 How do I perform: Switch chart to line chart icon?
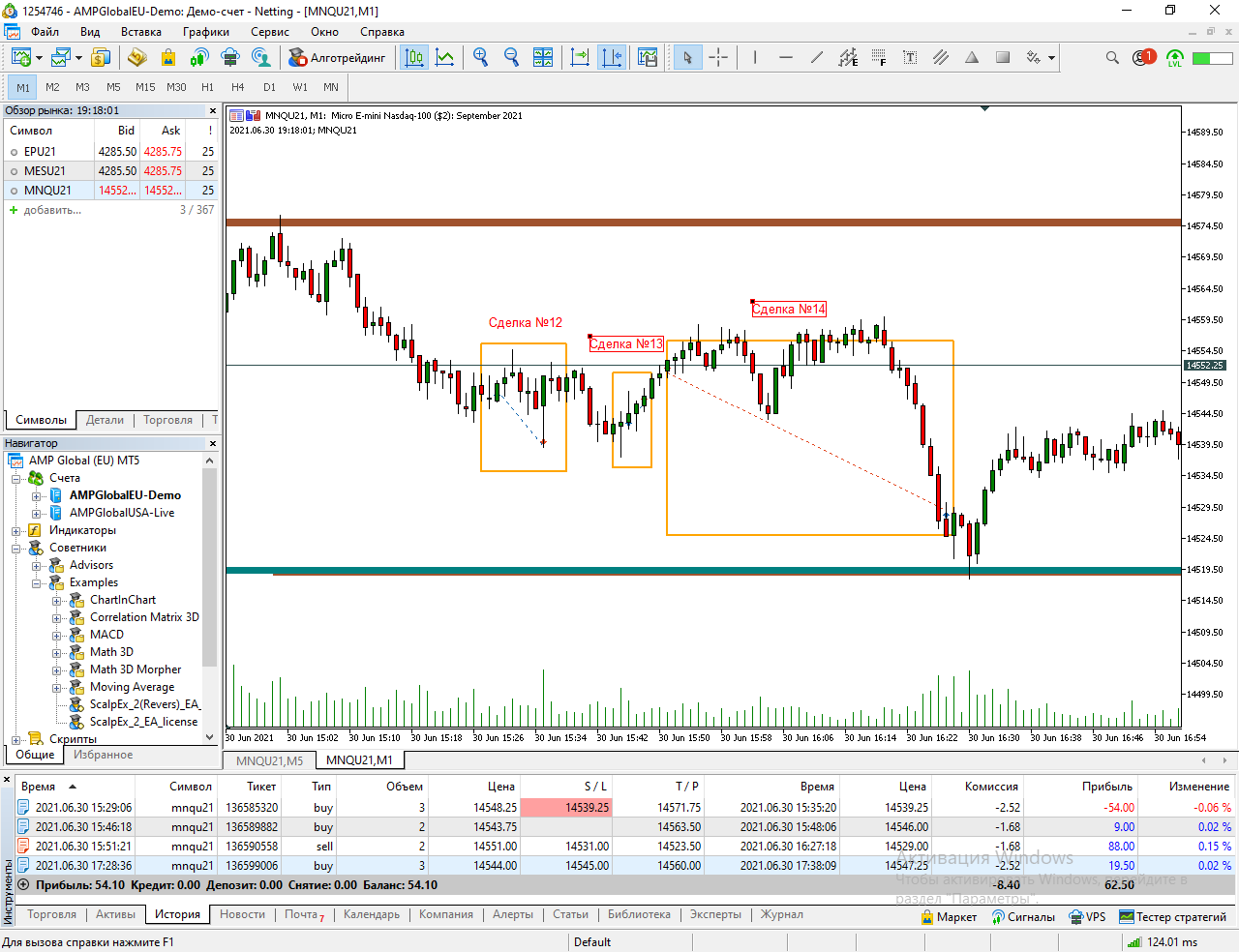[x=445, y=58]
